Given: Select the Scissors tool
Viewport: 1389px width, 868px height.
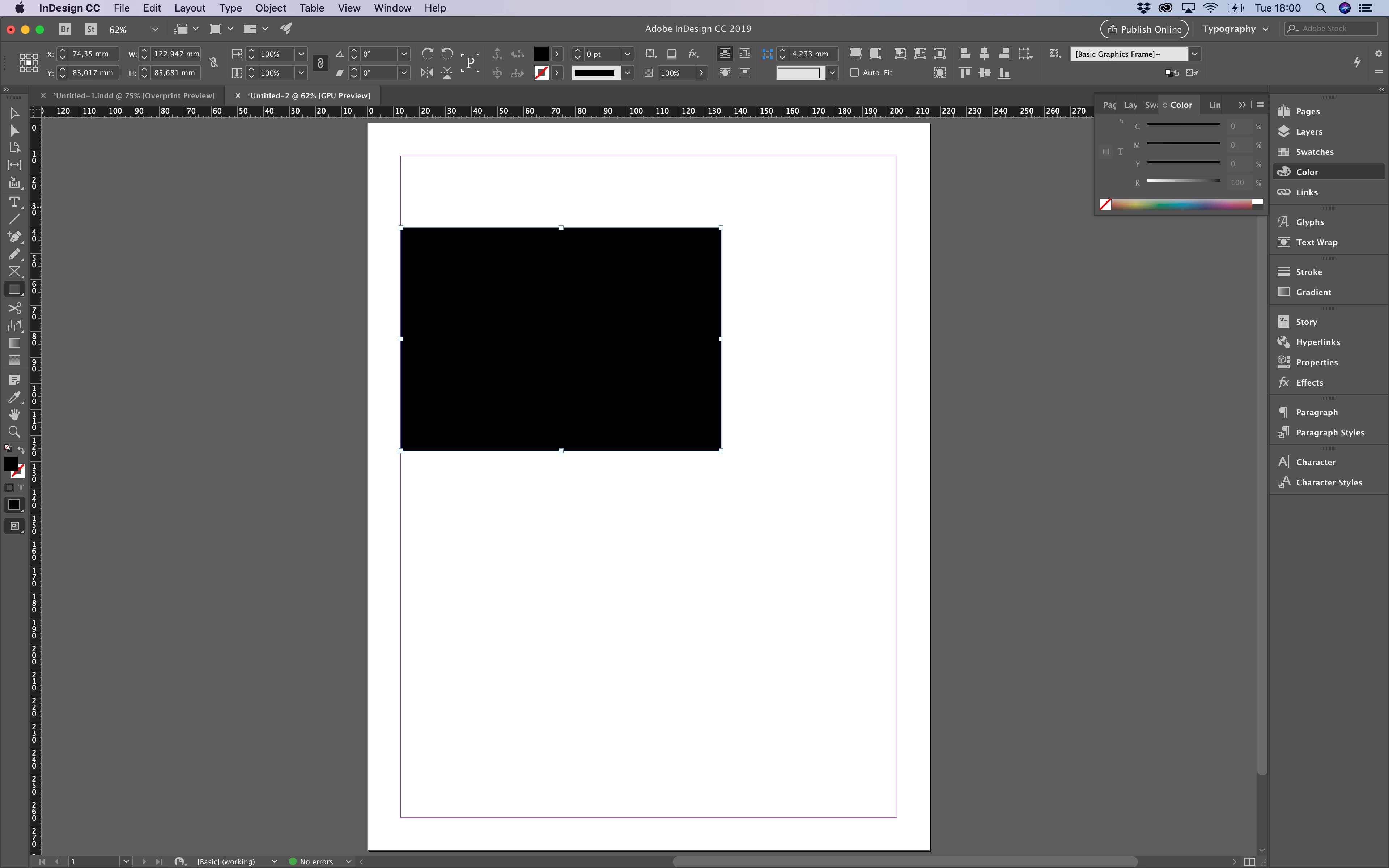Looking at the screenshot, I should tap(14, 308).
